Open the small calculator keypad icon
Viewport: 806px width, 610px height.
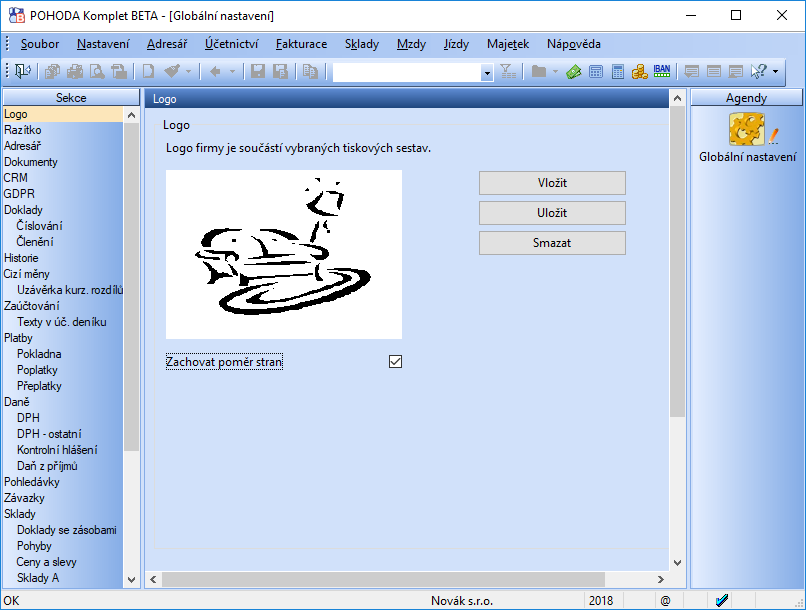tap(596, 71)
